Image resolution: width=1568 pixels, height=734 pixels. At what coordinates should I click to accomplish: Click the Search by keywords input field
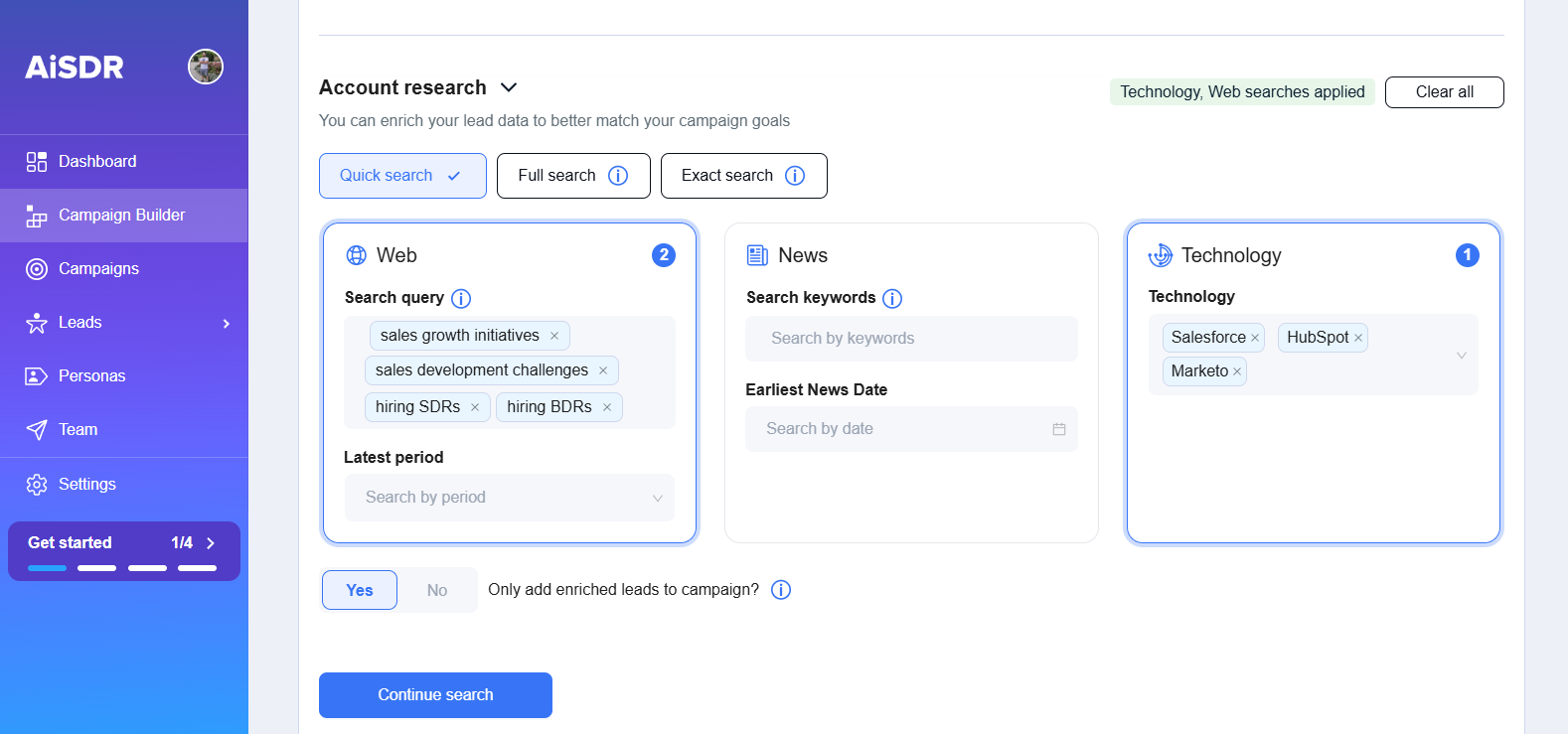tap(910, 339)
